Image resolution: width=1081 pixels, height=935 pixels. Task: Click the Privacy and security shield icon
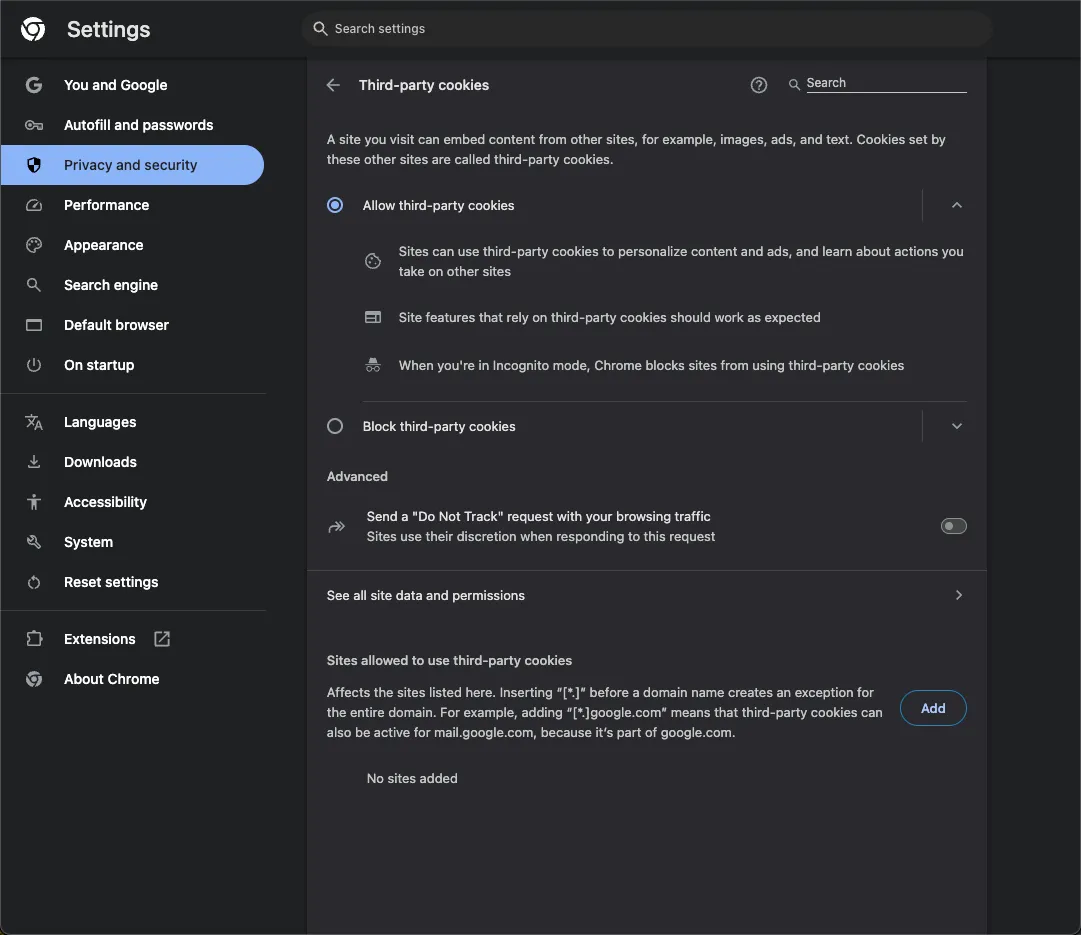[x=34, y=165]
